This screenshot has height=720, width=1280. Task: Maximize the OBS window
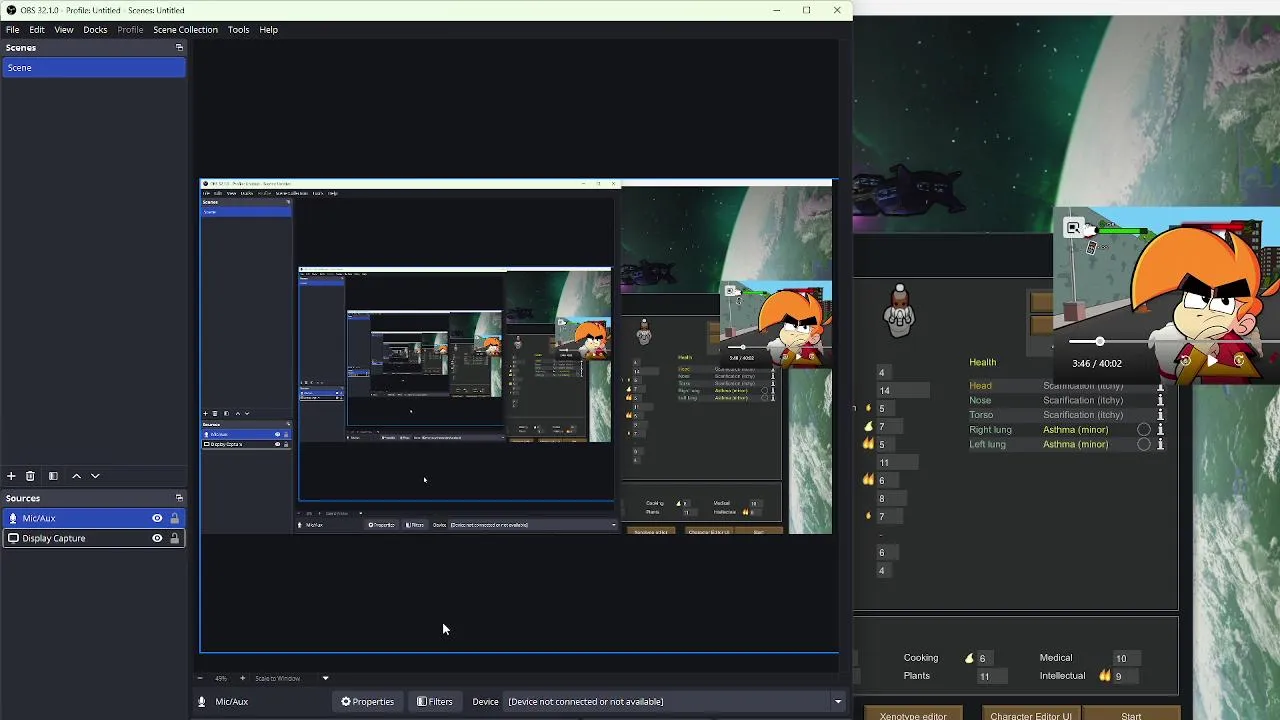coord(806,10)
